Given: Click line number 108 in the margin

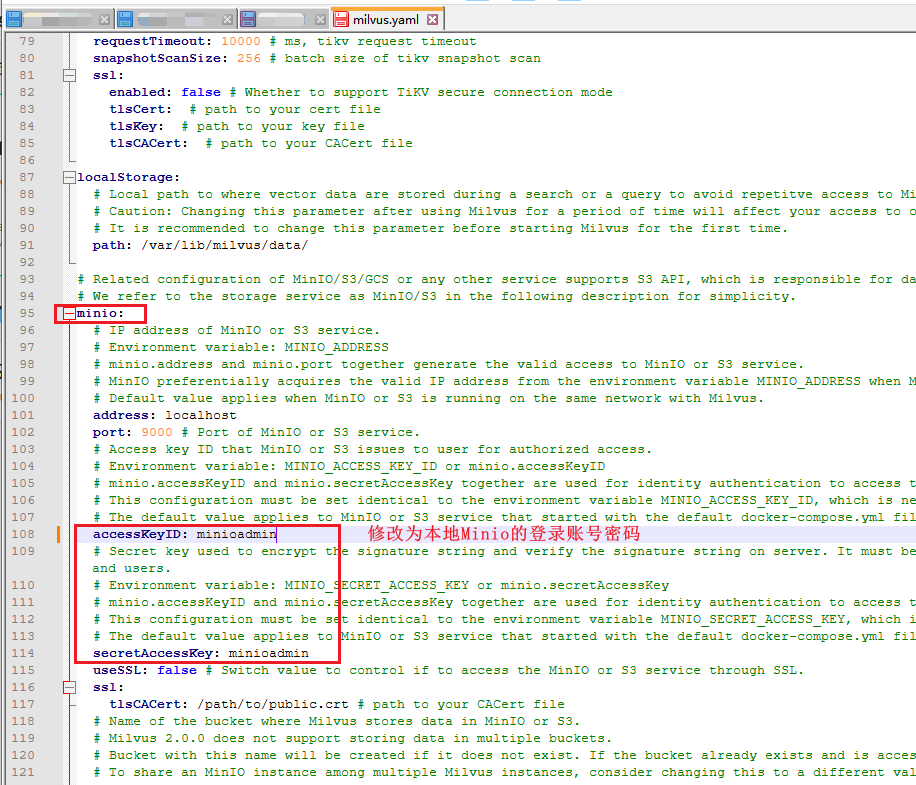Looking at the screenshot, I should click(x=23, y=534).
